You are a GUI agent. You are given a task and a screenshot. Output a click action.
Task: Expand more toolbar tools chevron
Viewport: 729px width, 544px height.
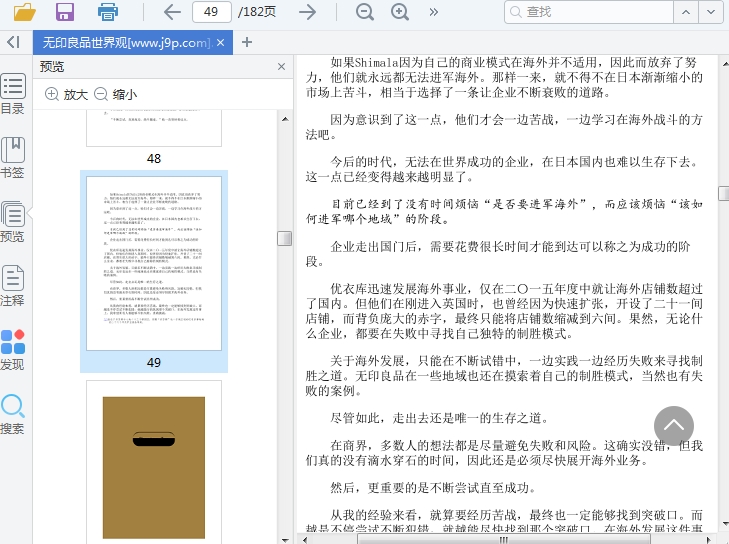[433, 12]
